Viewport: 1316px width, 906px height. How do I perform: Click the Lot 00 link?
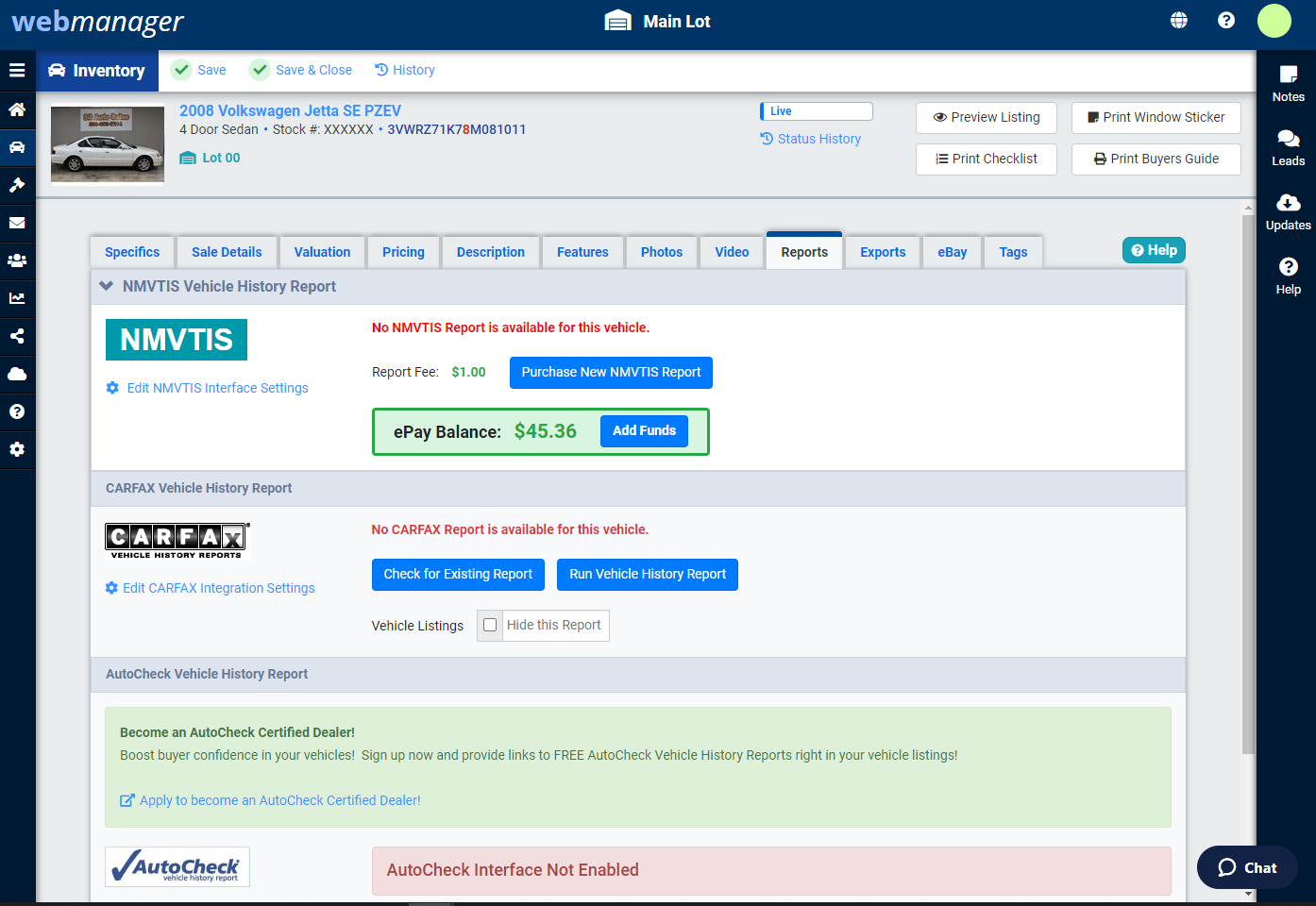(x=210, y=158)
